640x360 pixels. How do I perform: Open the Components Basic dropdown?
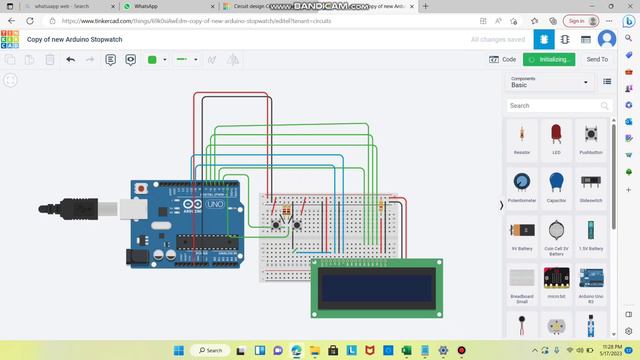(x=549, y=82)
